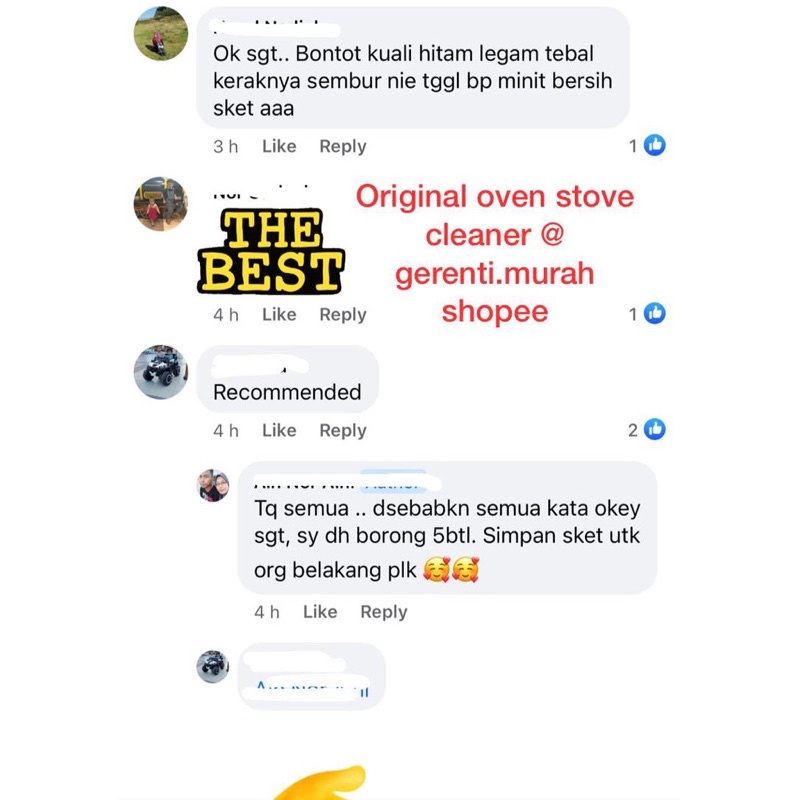The image size is (800, 800).
Task: Click THE BEST sticker image
Action: 270,251
